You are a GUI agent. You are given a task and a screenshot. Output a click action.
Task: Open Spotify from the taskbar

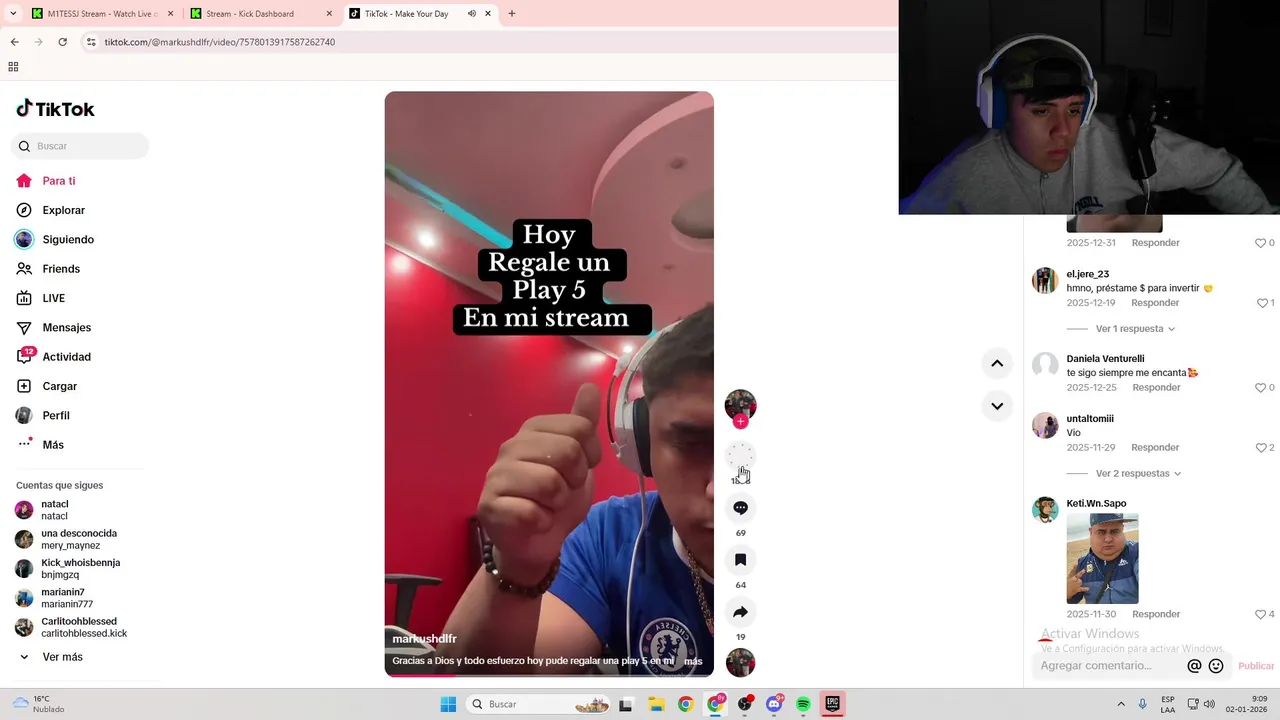pyautogui.click(x=803, y=704)
